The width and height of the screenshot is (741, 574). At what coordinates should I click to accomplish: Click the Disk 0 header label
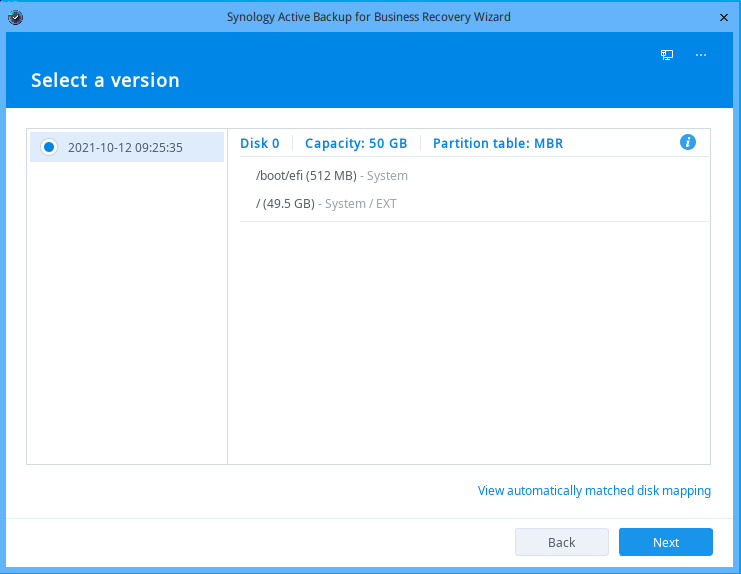click(x=259, y=143)
